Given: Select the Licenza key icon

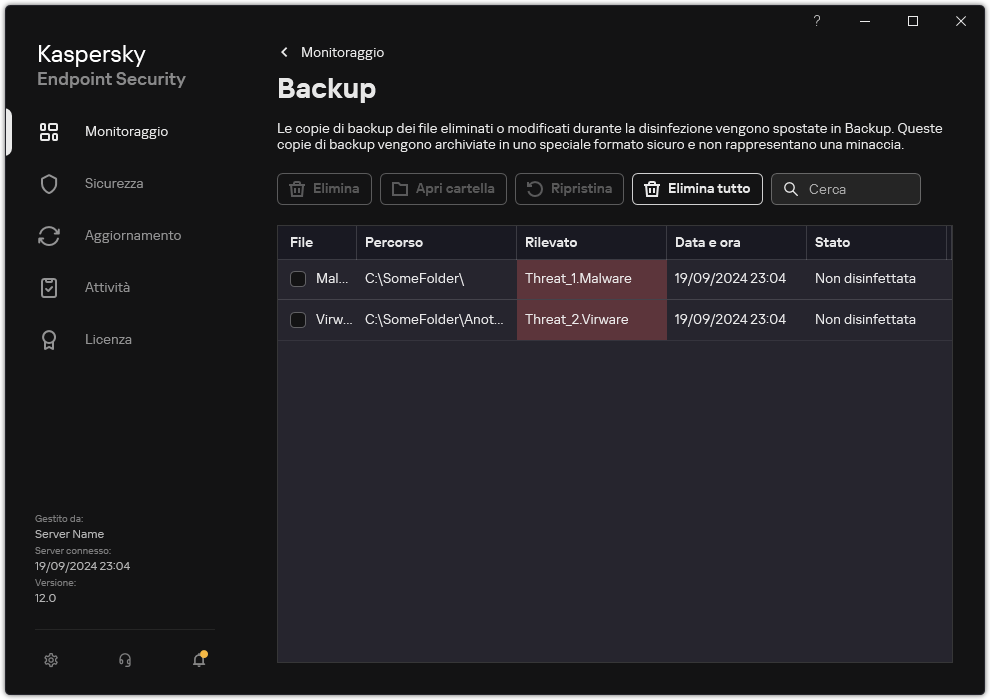Looking at the screenshot, I should (x=48, y=339).
